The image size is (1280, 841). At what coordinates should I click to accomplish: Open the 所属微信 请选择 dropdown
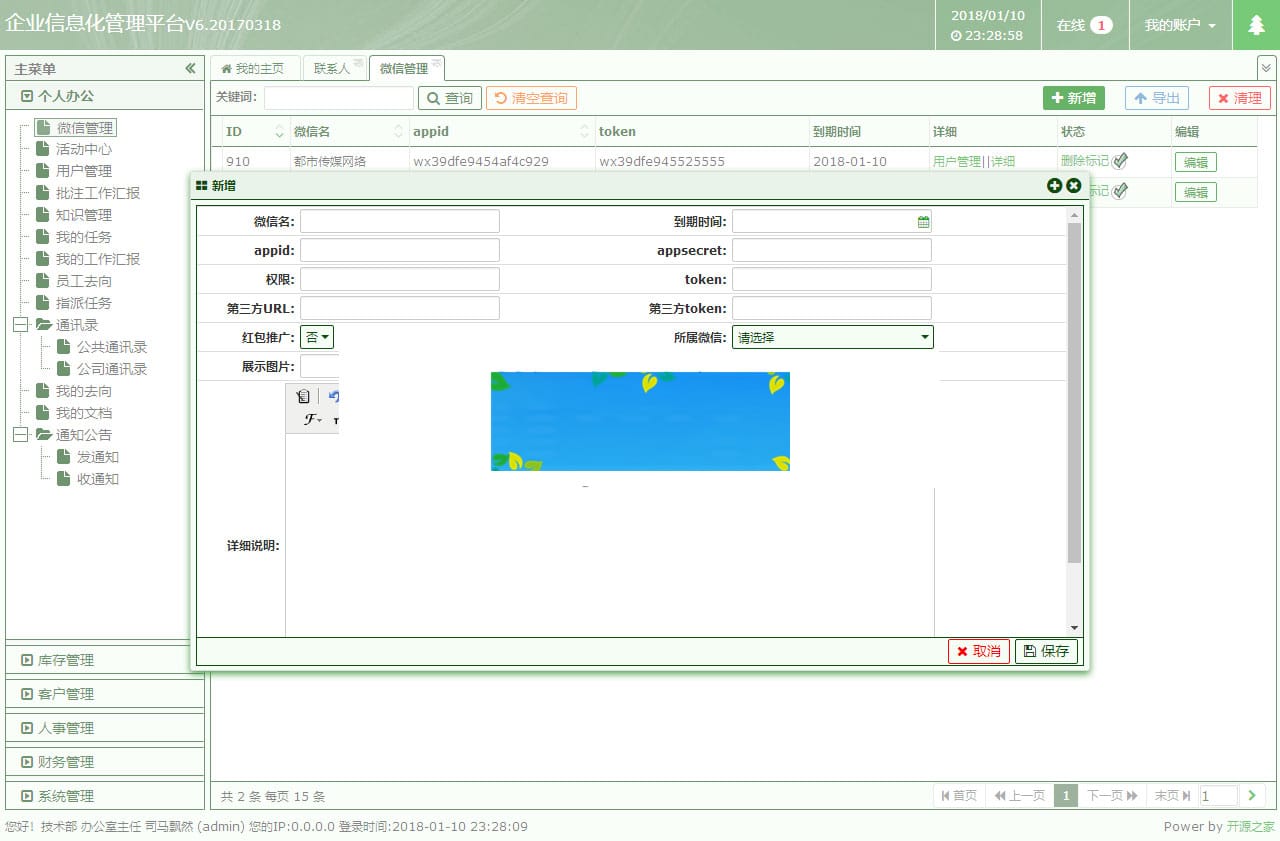click(832, 337)
